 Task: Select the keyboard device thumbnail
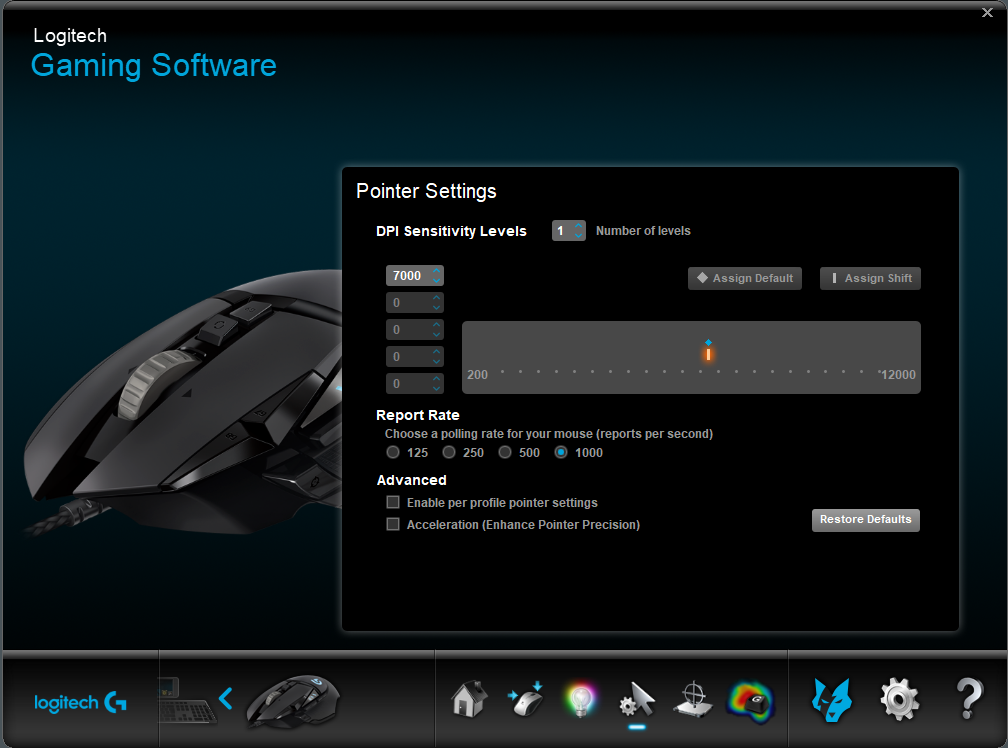[x=186, y=702]
